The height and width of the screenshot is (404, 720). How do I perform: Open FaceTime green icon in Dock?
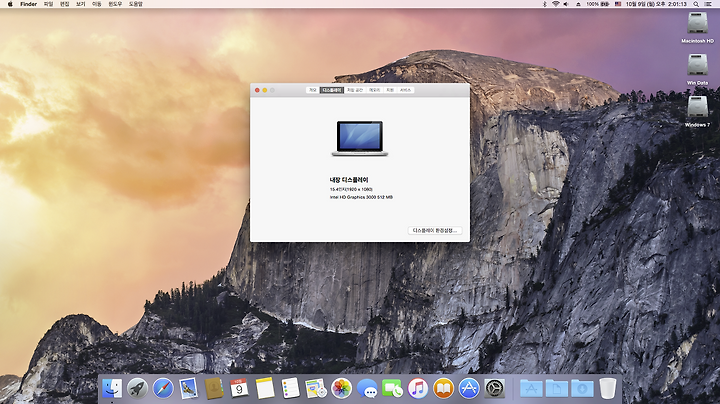(x=392, y=388)
